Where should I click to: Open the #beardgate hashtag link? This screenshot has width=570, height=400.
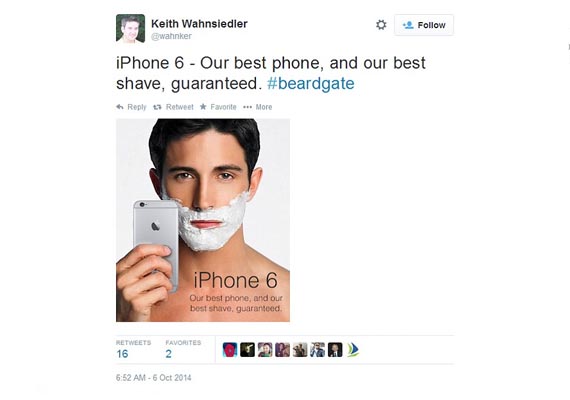(x=311, y=84)
